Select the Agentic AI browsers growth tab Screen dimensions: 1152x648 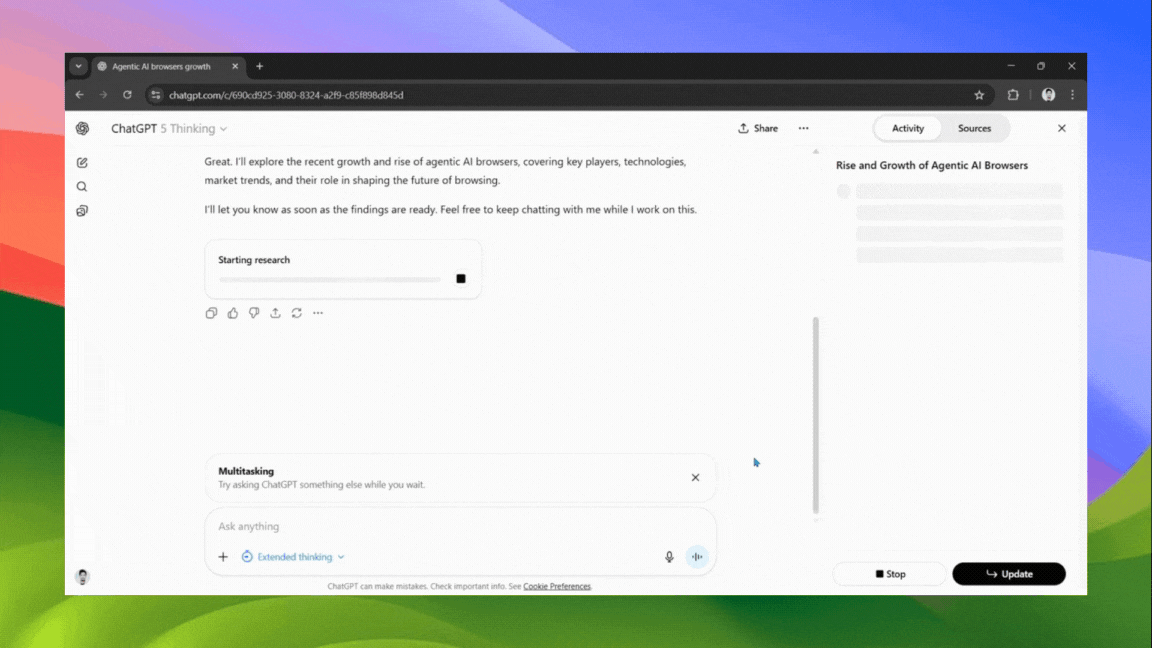[168, 66]
